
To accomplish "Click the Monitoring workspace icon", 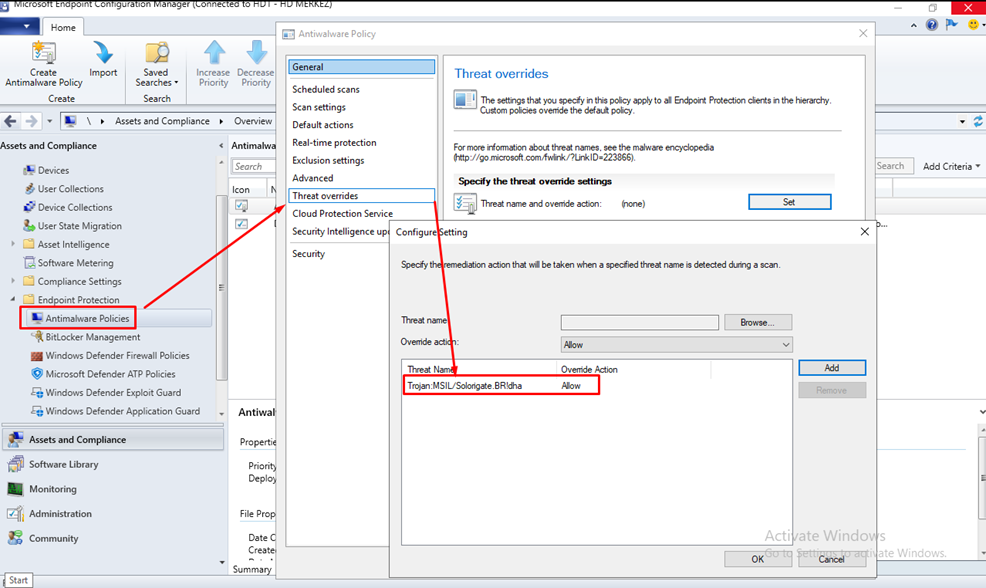I will coord(15,489).
